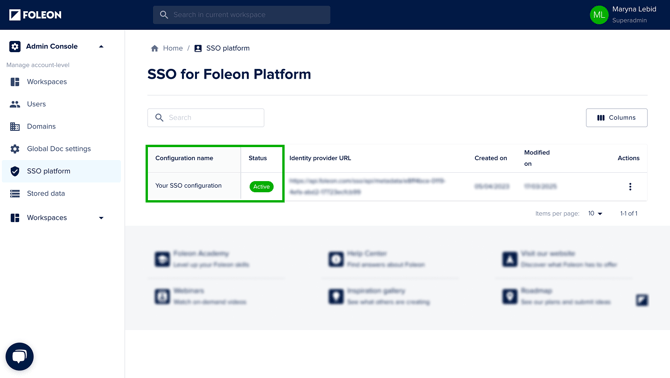Open the Webinars link
Screen dimensions: 670x378
pyautogui.click(x=188, y=291)
